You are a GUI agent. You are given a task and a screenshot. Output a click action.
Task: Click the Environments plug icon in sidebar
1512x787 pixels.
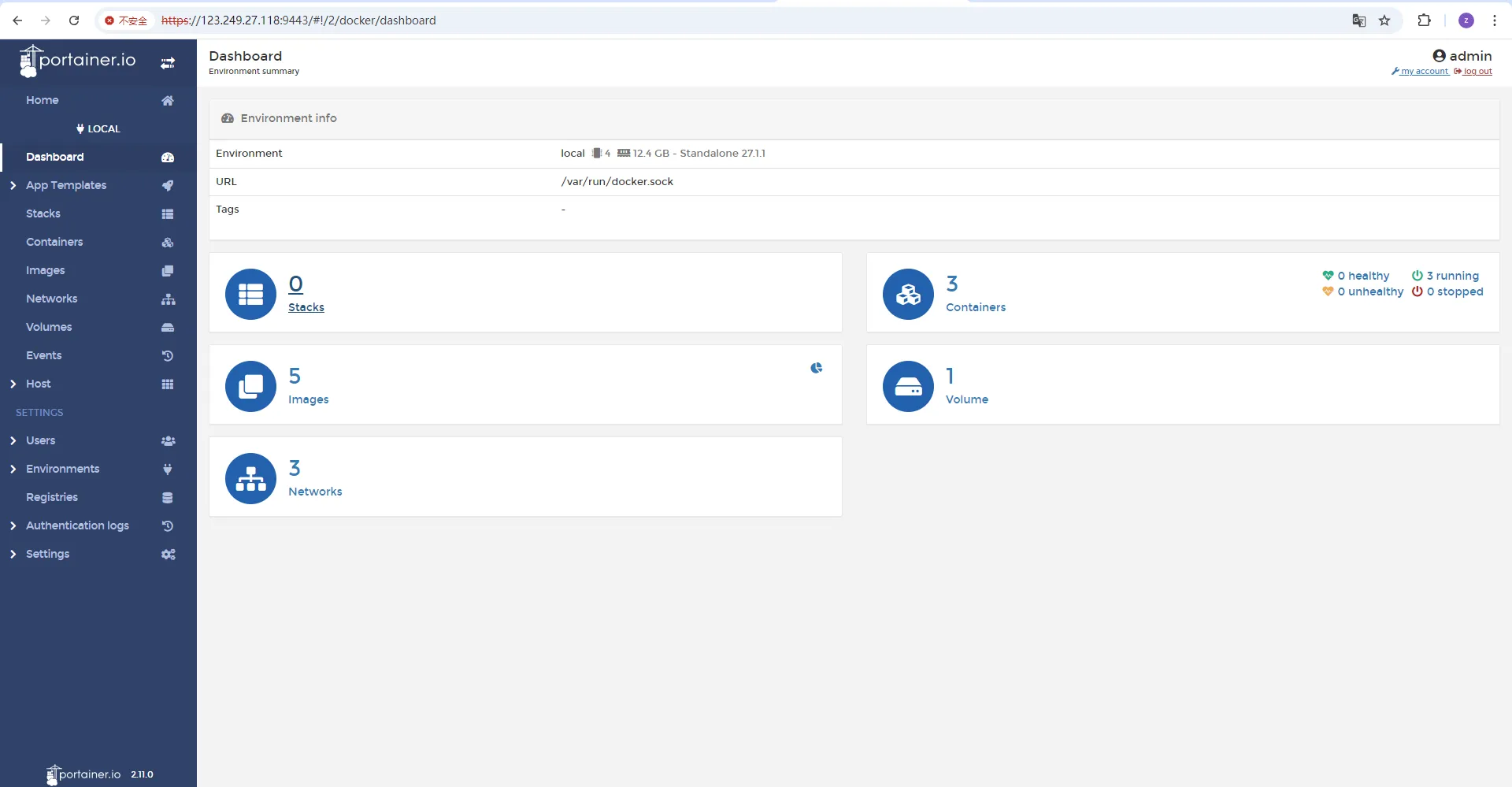168,470
